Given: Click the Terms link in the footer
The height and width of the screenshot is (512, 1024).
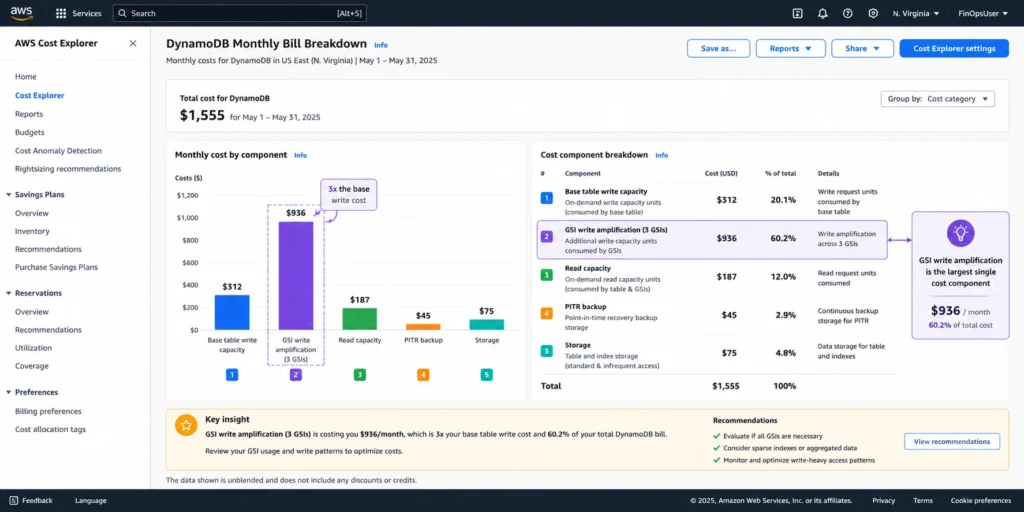Looking at the screenshot, I should (x=923, y=500).
